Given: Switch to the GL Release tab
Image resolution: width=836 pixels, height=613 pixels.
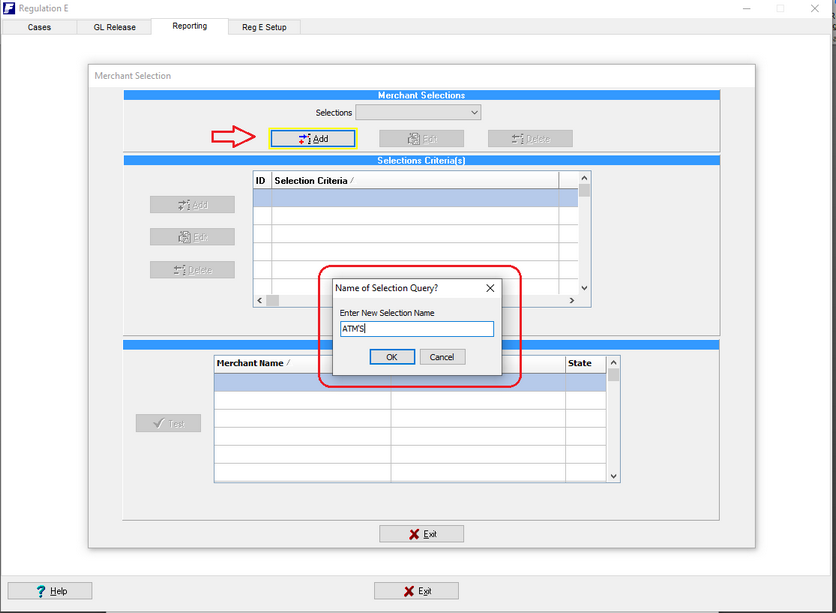Looking at the screenshot, I should pyautogui.click(x=115, y=27).
